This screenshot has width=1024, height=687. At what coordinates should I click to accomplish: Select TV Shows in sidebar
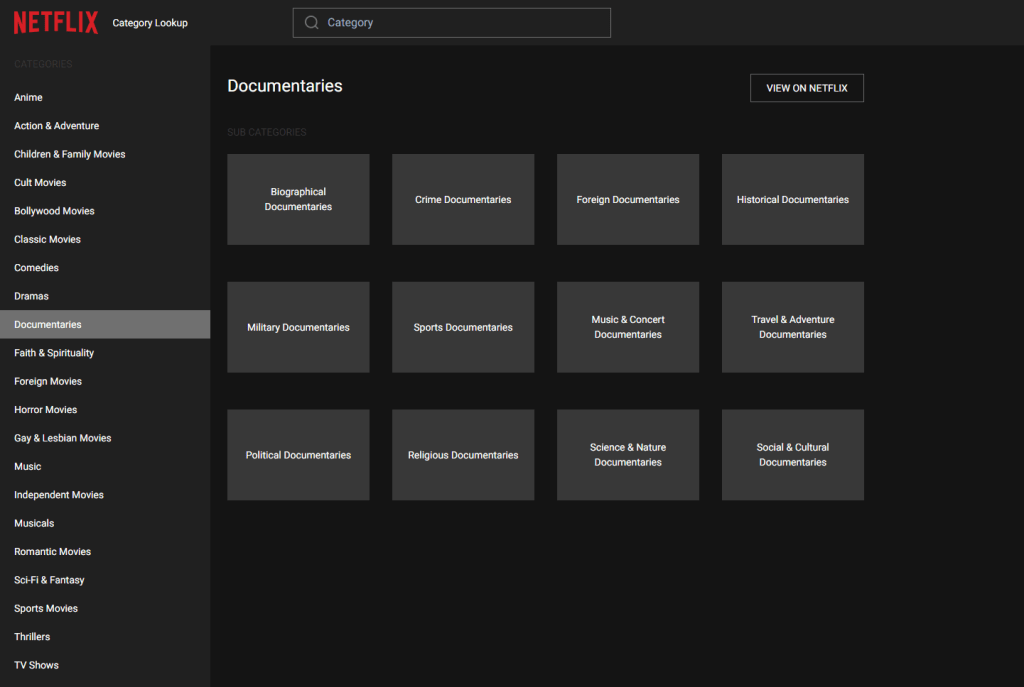tap(36, 665)
